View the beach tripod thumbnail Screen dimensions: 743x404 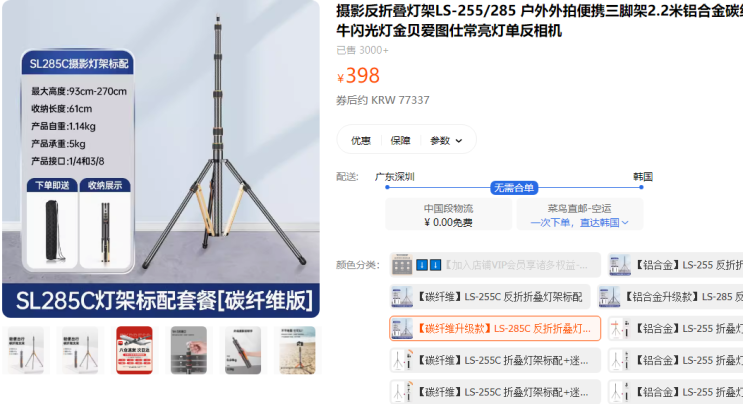point(297,350)
